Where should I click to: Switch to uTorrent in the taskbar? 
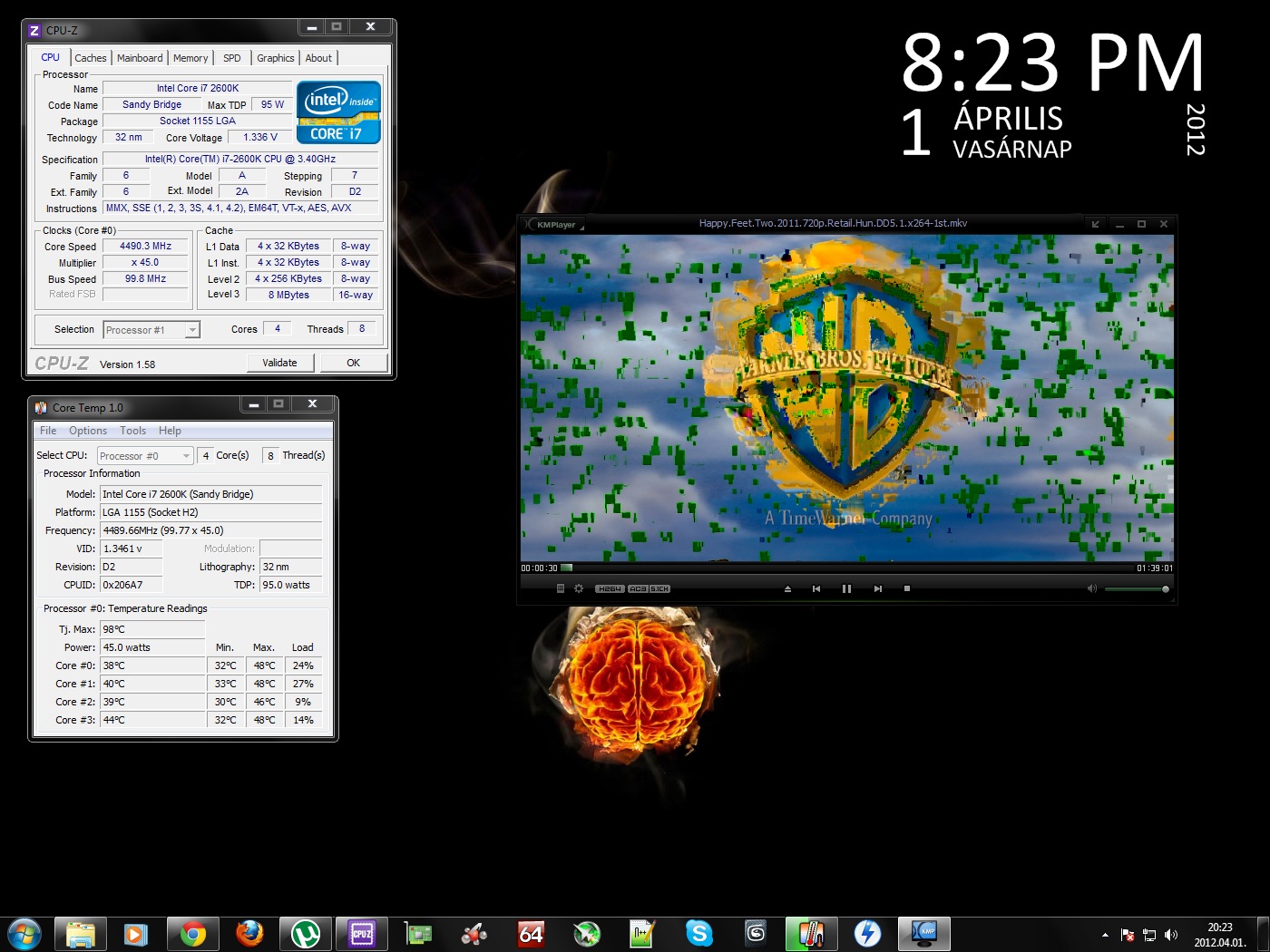(x=306, y=934)
